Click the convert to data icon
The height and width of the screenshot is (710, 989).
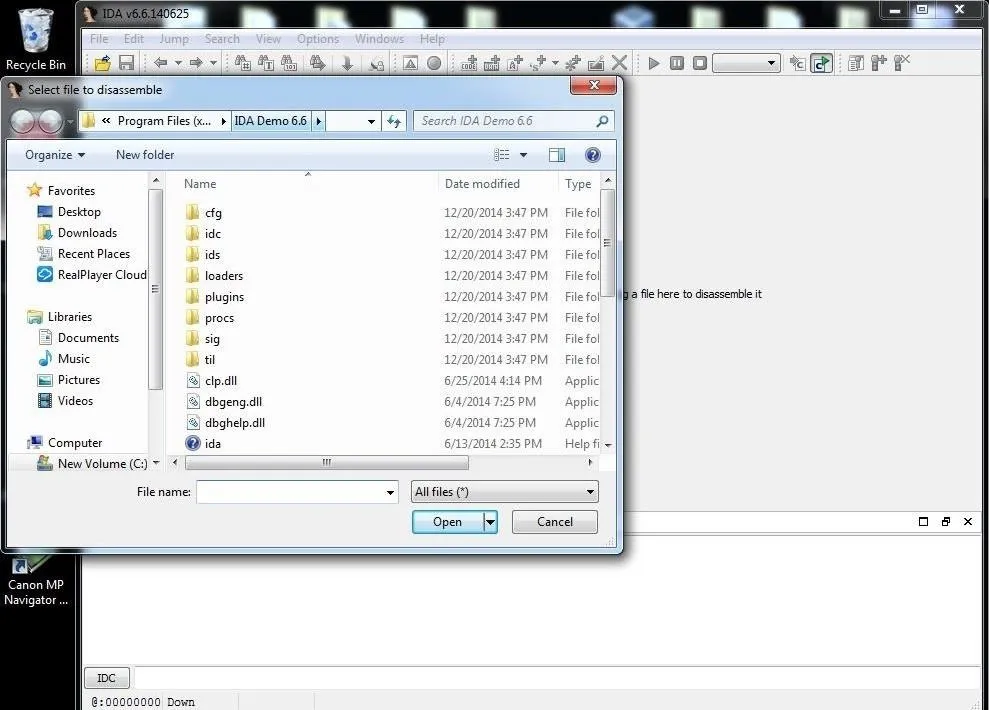pyautogui.click(x=492, y=63)
